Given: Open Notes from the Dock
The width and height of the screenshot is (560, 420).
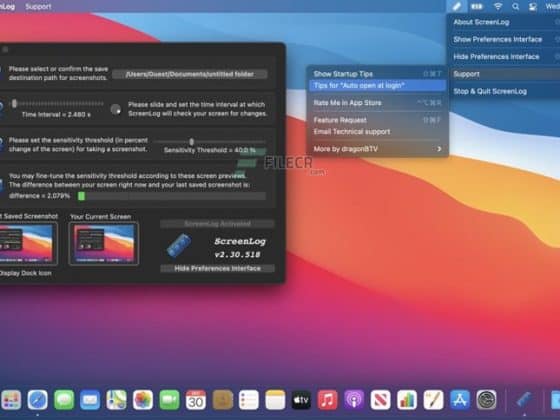Looking at the screenshot, I should 275,400.
